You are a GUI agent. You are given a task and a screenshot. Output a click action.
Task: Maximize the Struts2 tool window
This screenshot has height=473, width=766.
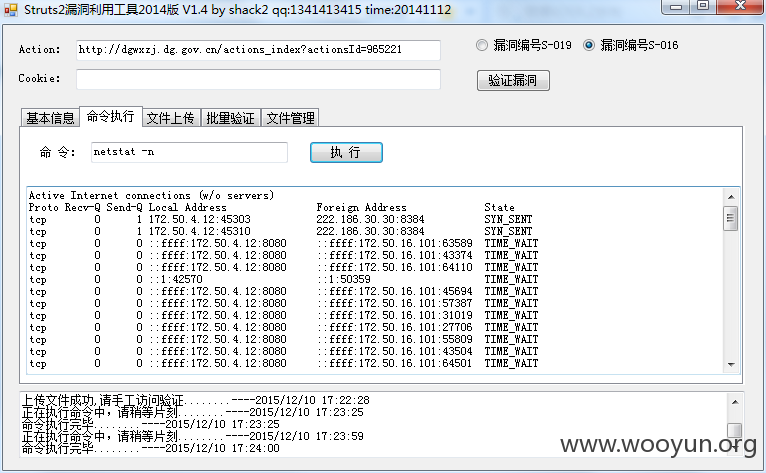[703, 6]
